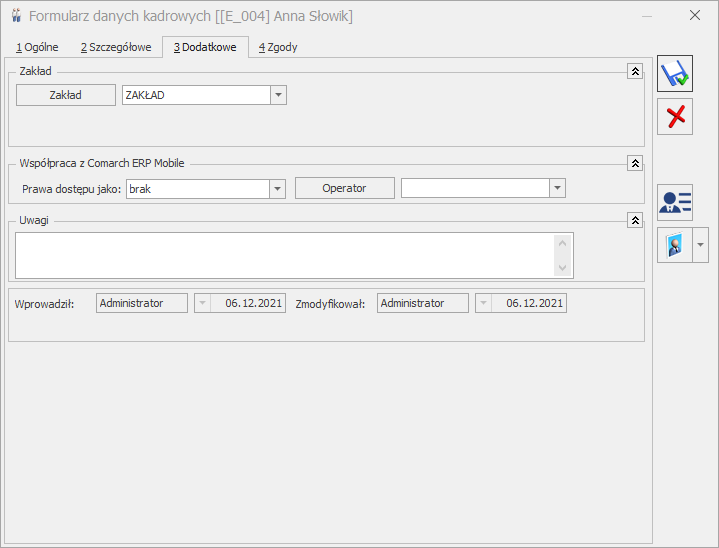
Task: Close the Formularz danych kadrowych window
Action: point(695,15)
